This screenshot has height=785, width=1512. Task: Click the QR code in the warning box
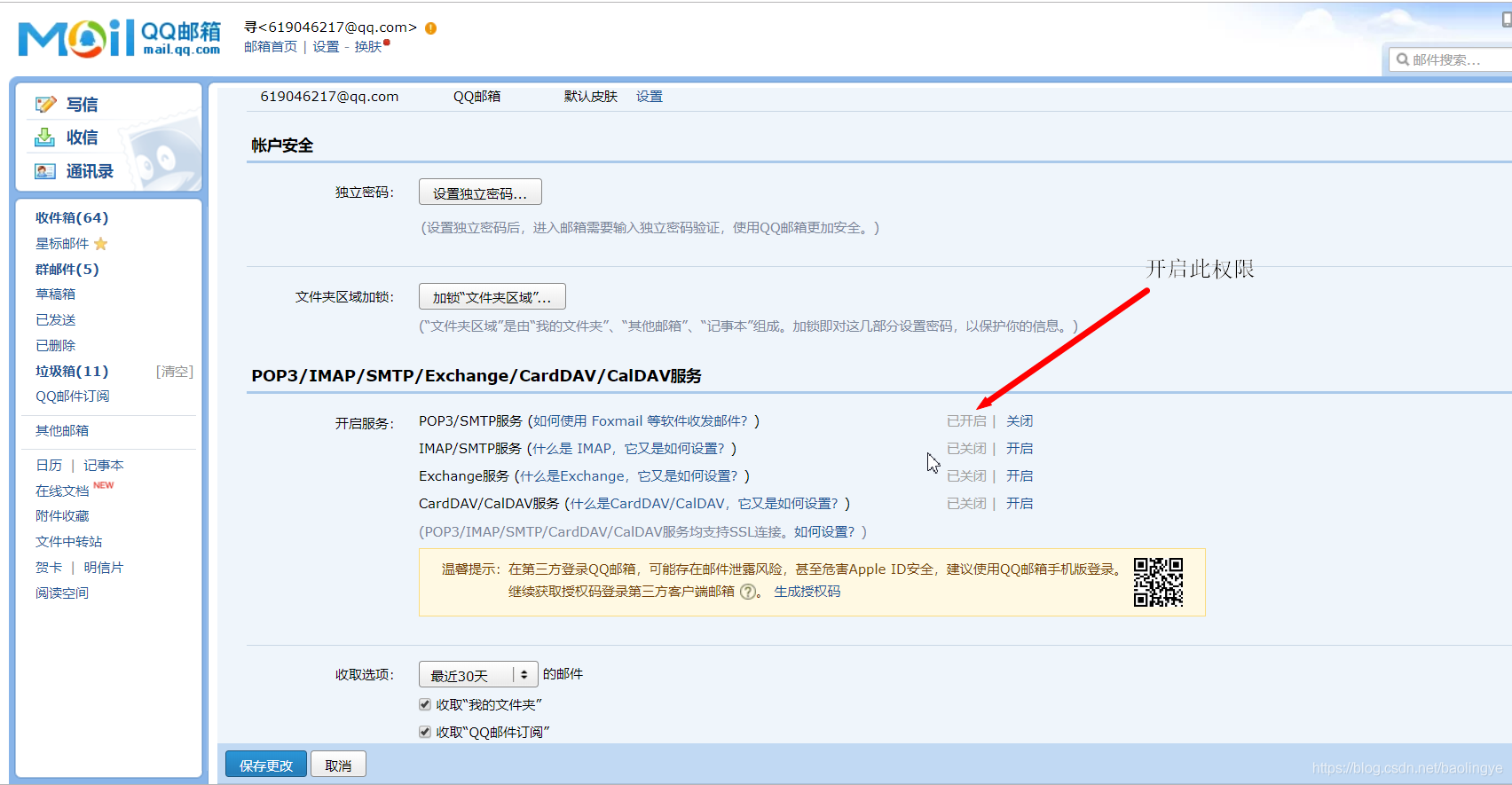pyautogui.click(x=1158, y=582)
